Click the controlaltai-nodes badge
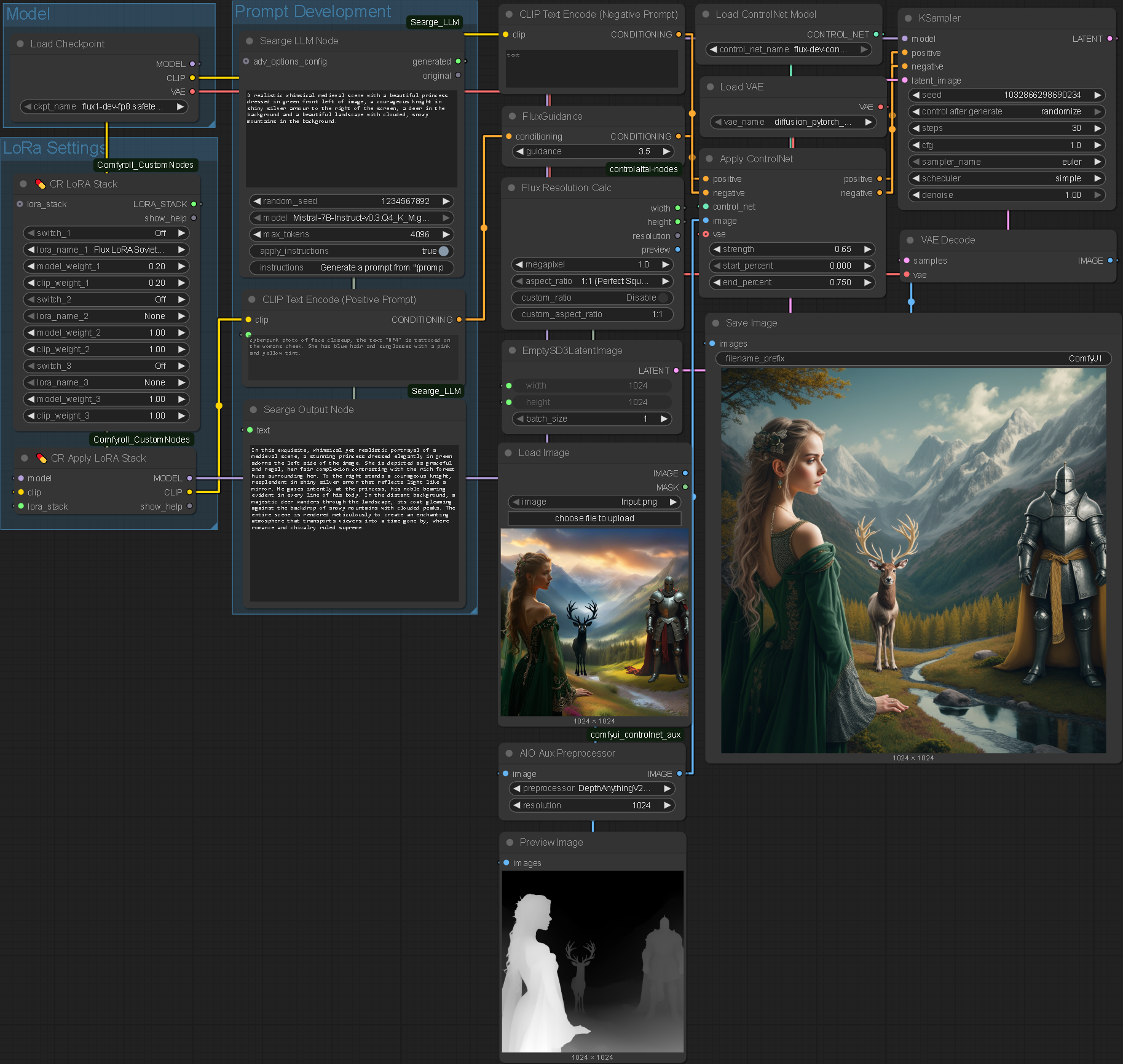Image resolution: width=1123 pixels, height=1064 pixels. (x=644, y=169)
